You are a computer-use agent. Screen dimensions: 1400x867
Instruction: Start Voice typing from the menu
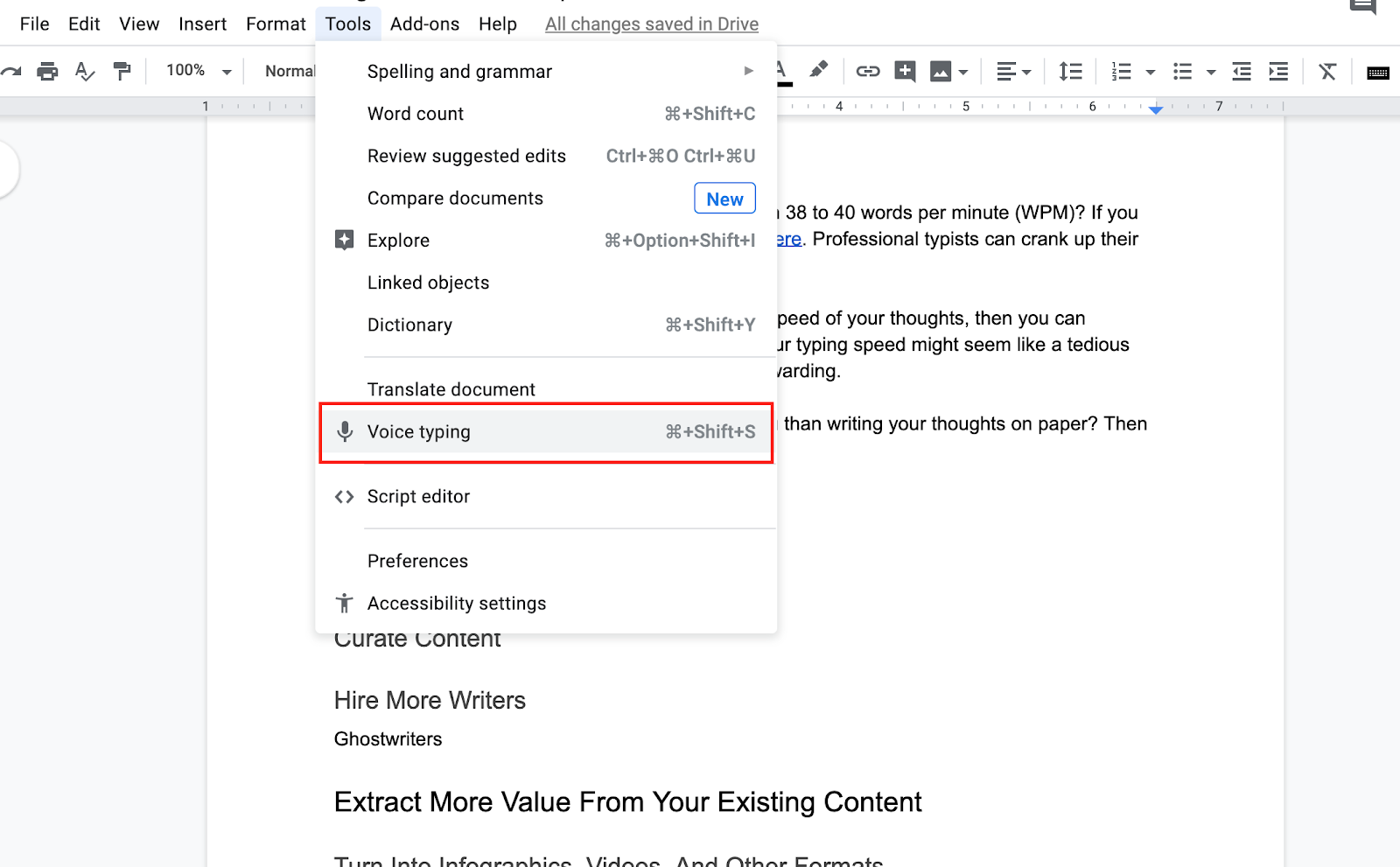(546, 432)
